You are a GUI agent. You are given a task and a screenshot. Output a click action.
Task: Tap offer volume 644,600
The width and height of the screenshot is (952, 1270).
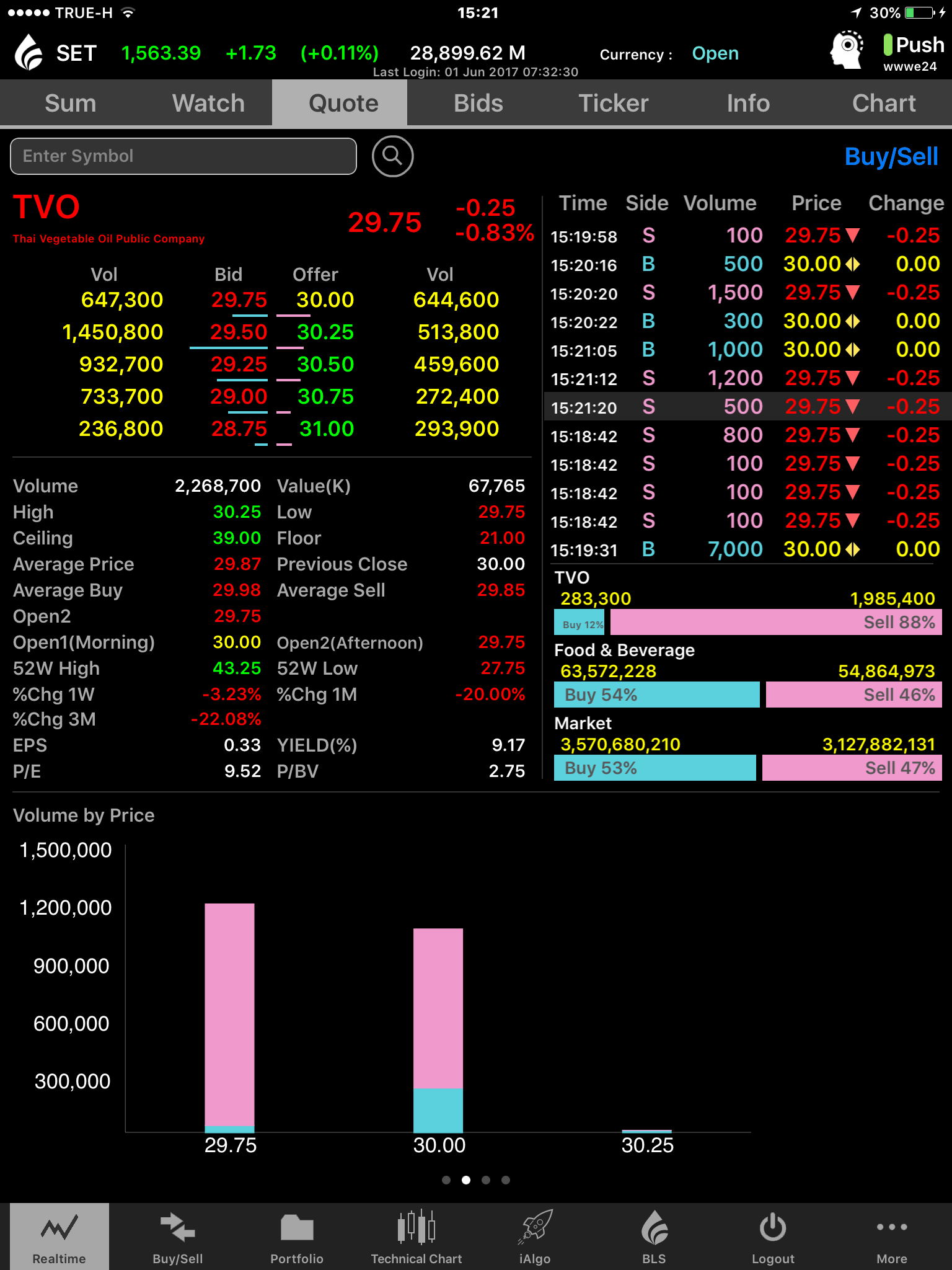tap(456, 300)
